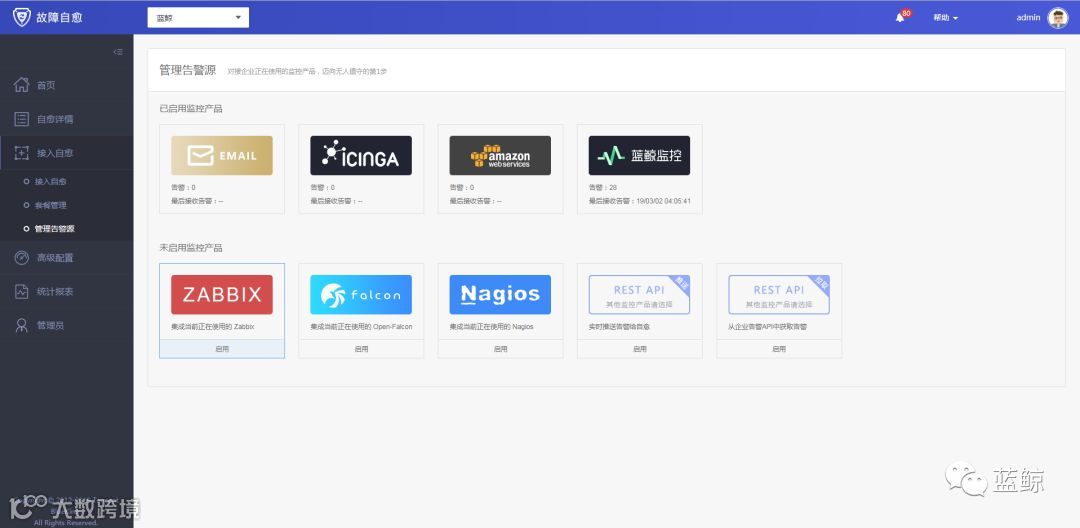Viewport: 1080px width, 528px height.
Task: Enable Nagios with its 启用 button
Action: coord(500,349)
